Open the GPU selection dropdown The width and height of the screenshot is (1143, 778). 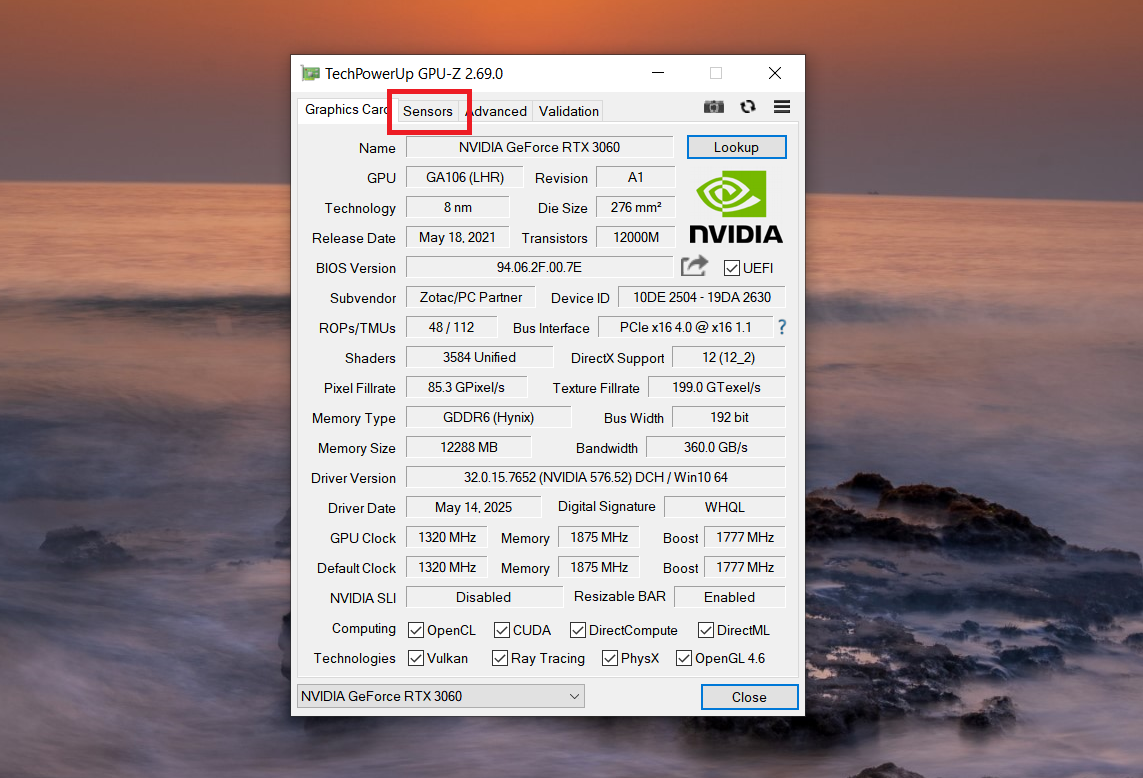point(441,696)
